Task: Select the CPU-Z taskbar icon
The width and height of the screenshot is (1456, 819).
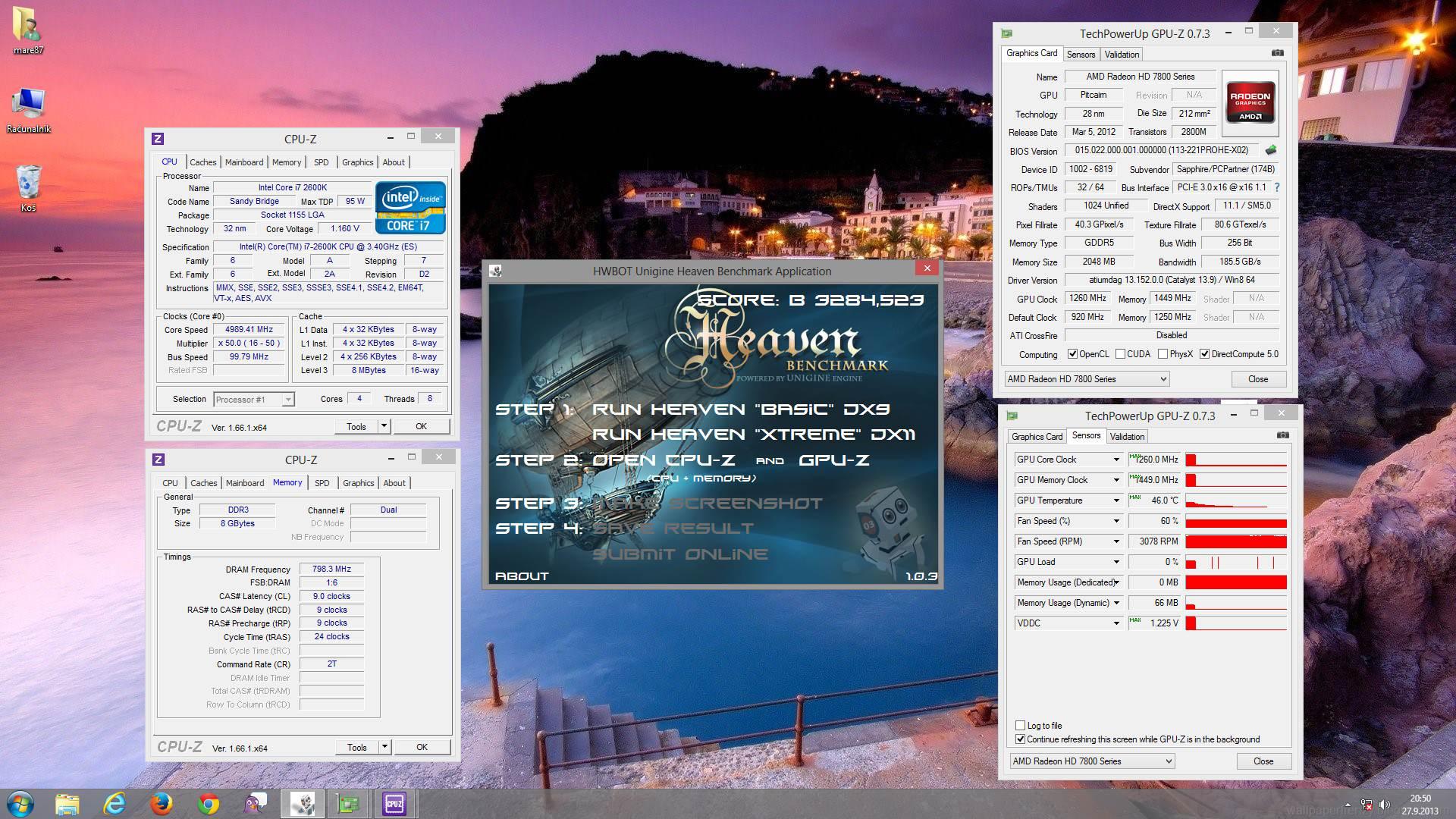Action: [394, 804]
